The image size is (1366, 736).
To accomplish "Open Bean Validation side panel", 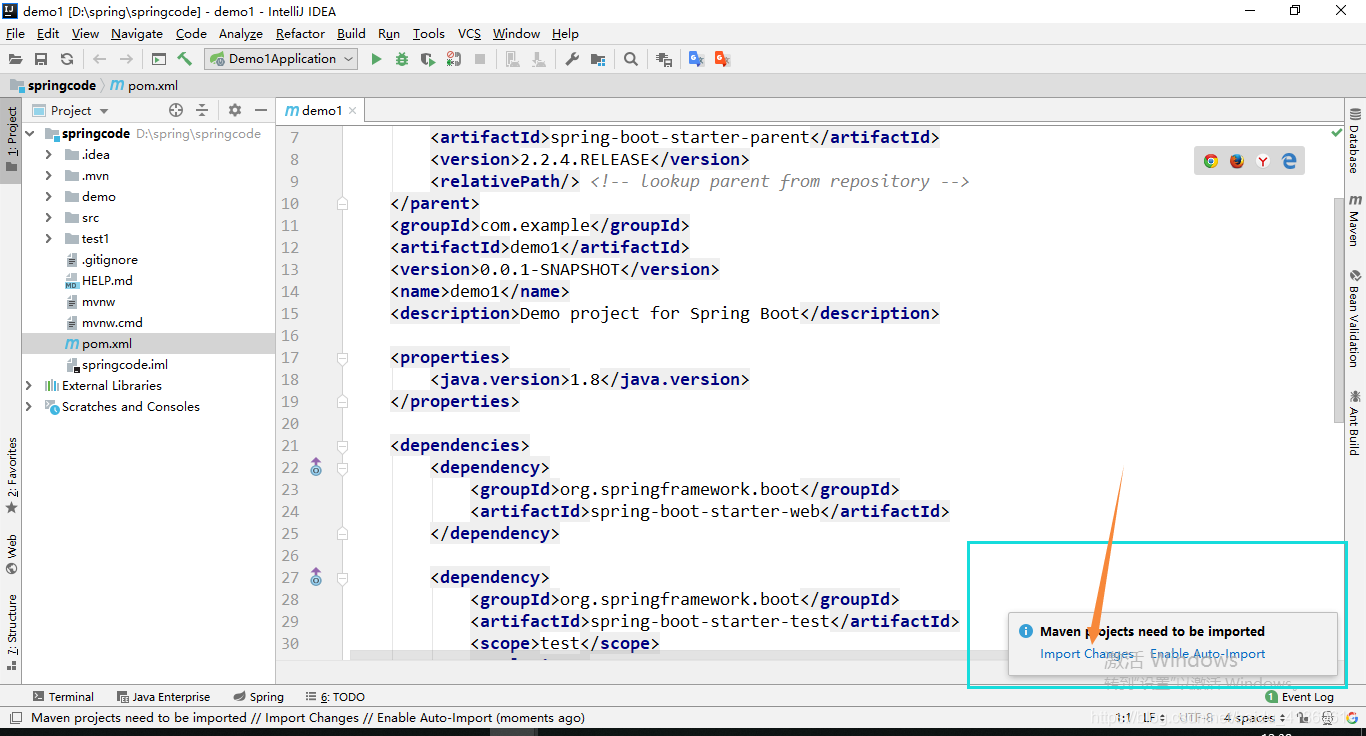I will coord(1355,318).
